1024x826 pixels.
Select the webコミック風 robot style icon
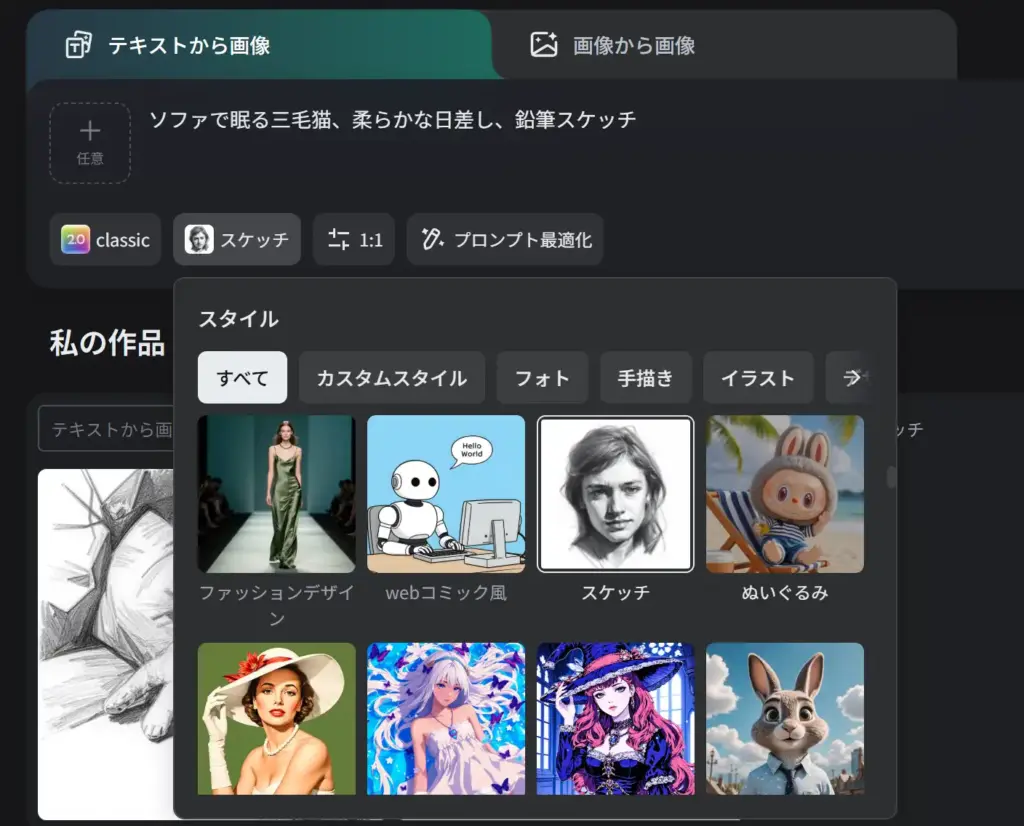click(446, 493)
